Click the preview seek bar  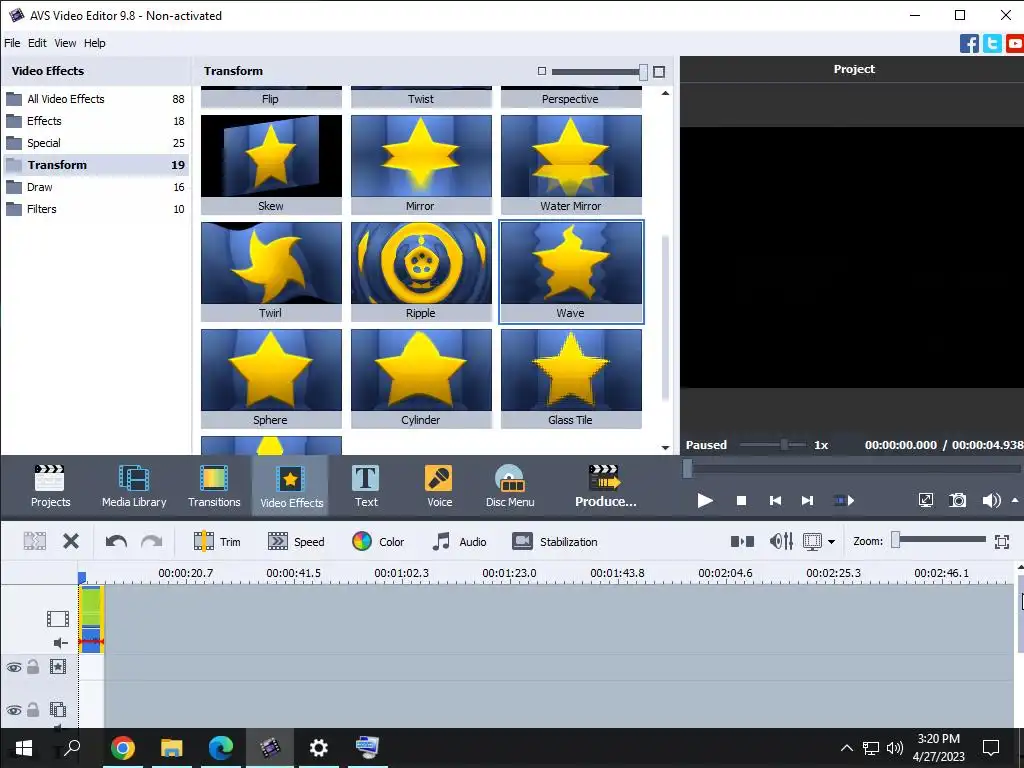coord(852,468)
